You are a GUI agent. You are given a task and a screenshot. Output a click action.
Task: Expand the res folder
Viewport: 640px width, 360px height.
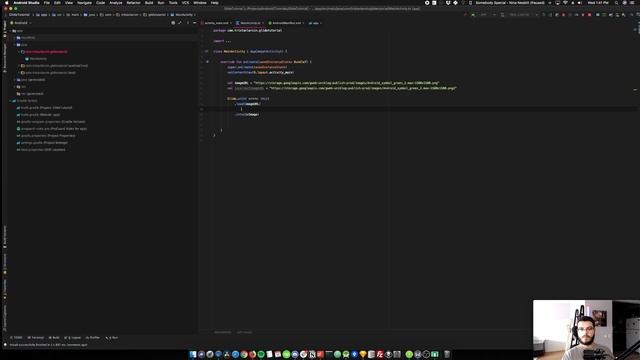(x=15, y=87)
